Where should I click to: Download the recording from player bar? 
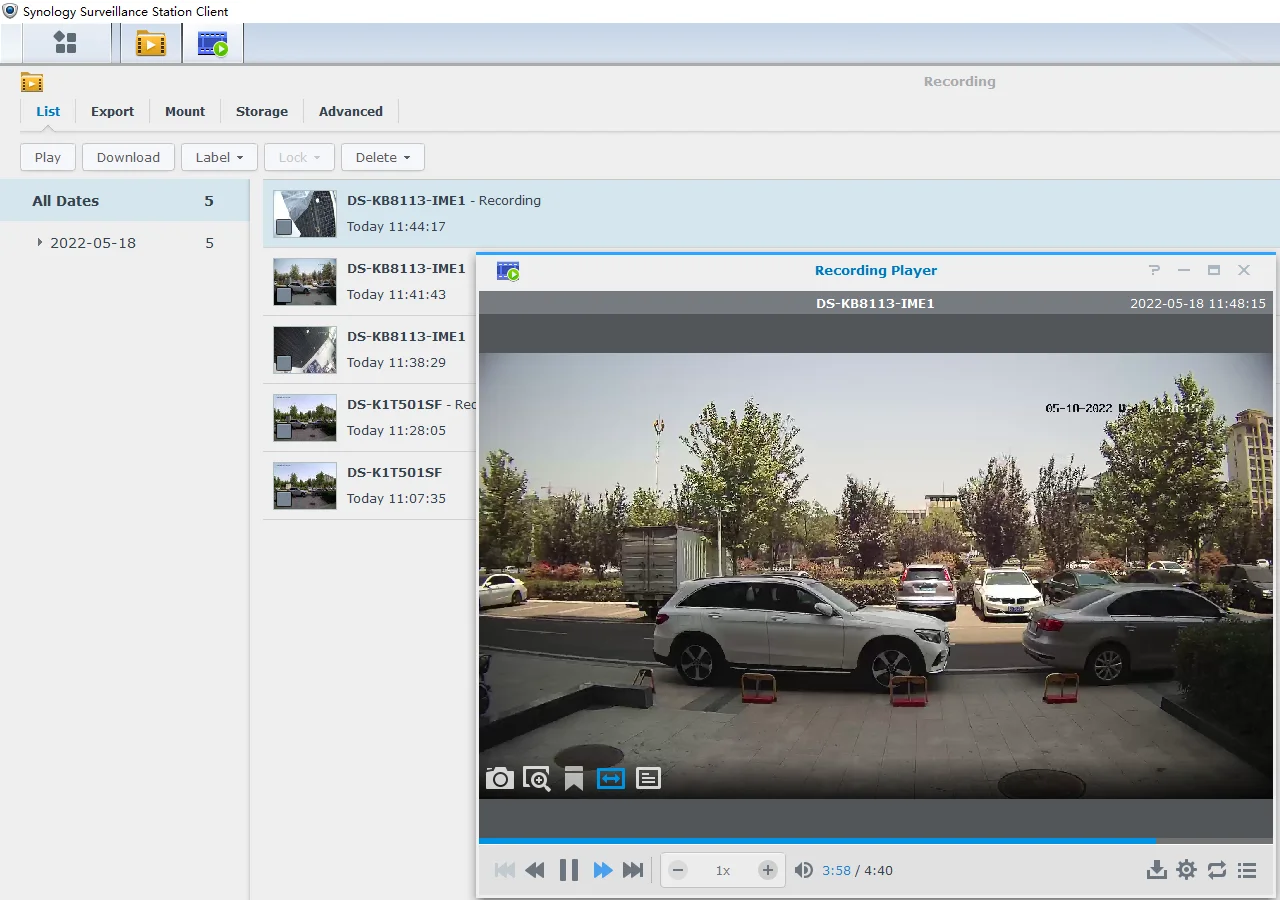[x=1156, y=870]
